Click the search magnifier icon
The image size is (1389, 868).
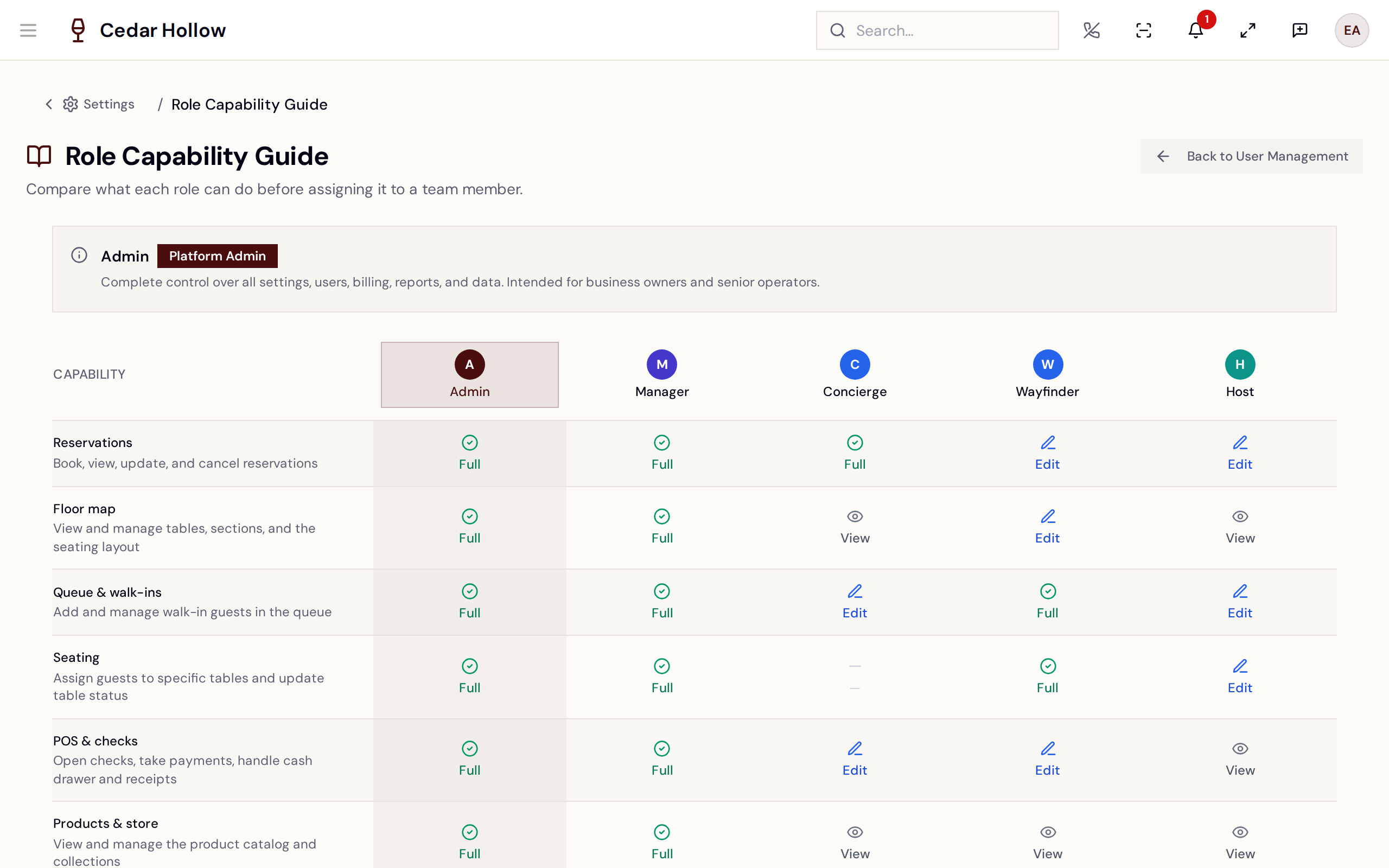pyautogui.click(x=837, y=30)
